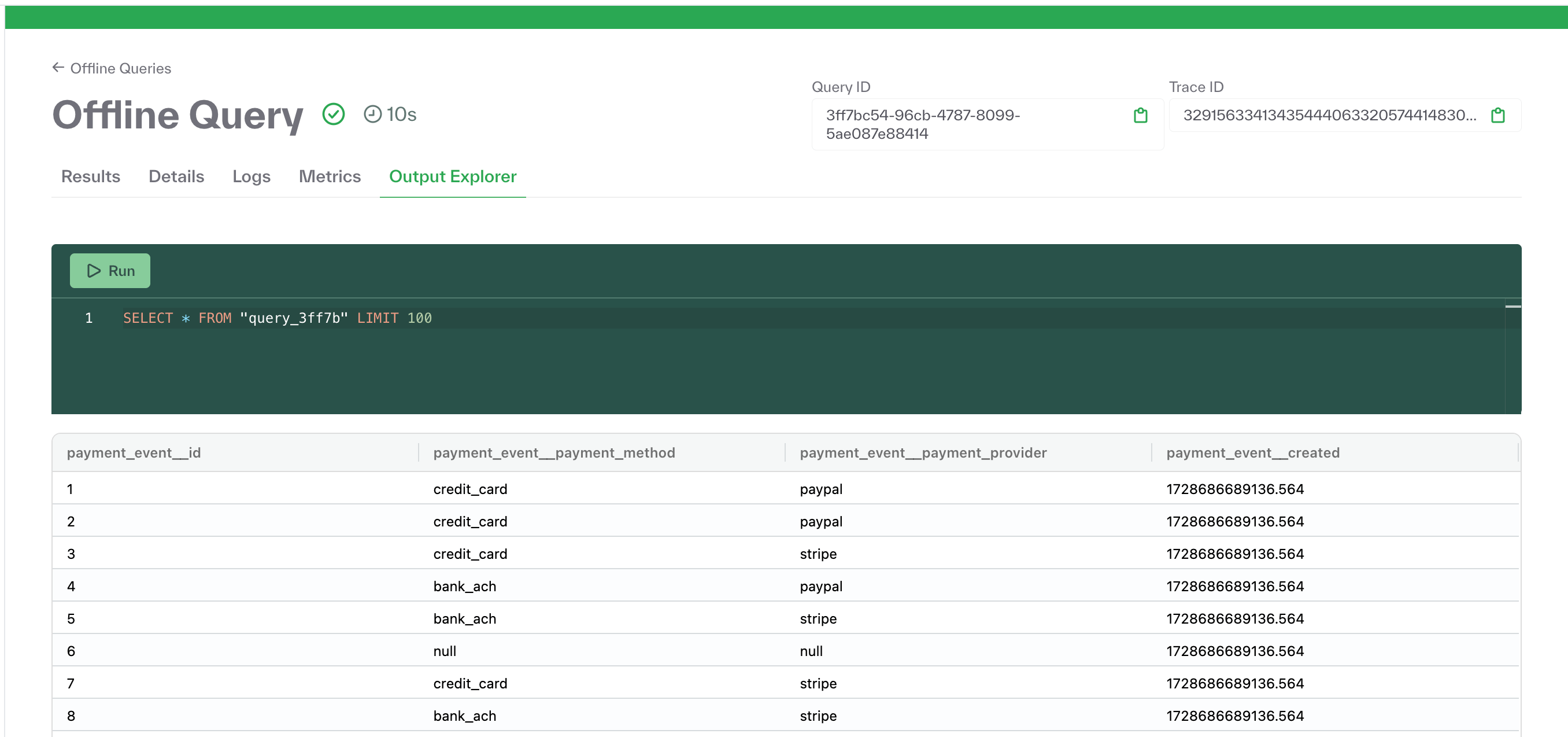Select the Output Explorer tab

[452, 176]
